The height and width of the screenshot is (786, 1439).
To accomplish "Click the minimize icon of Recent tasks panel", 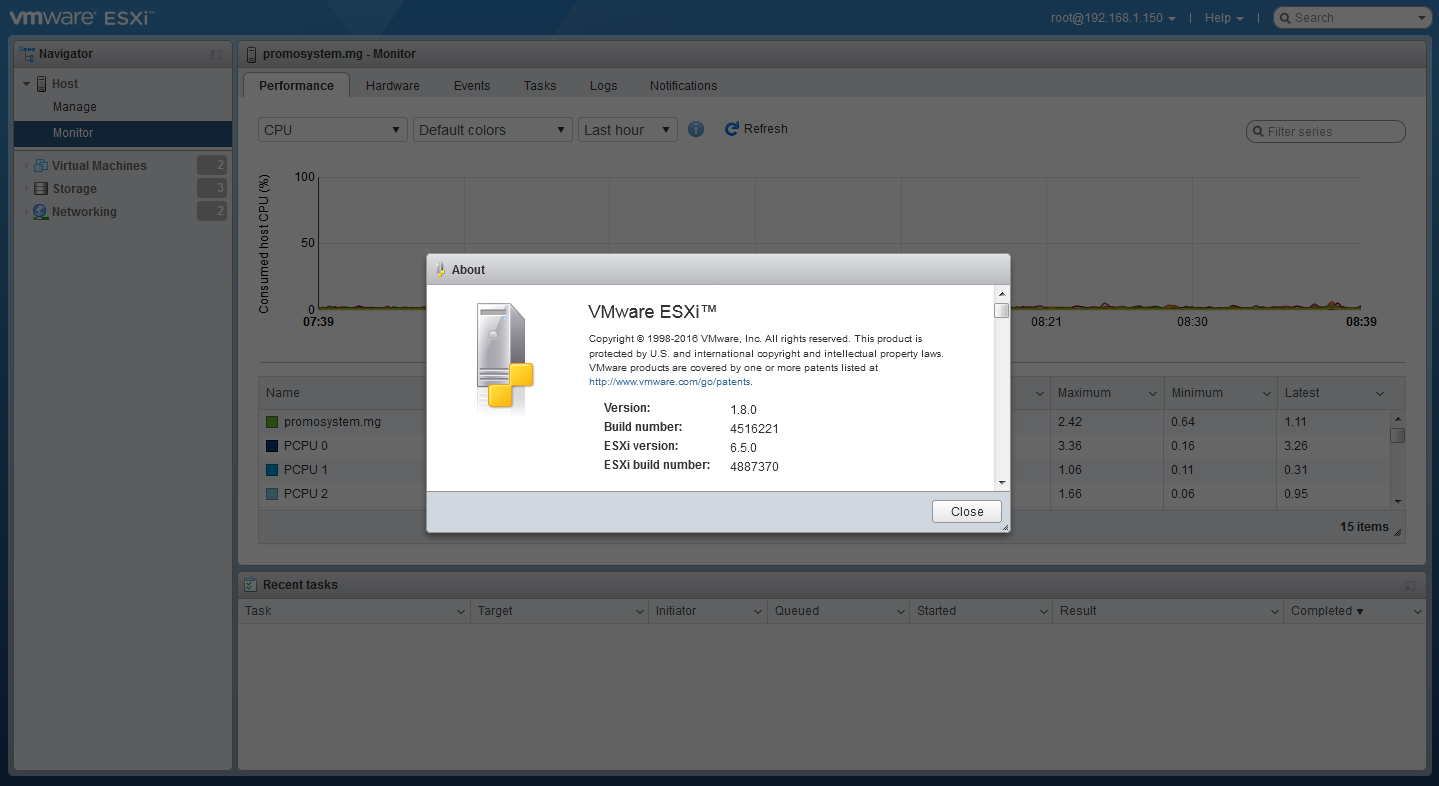I will point(1410,585).
